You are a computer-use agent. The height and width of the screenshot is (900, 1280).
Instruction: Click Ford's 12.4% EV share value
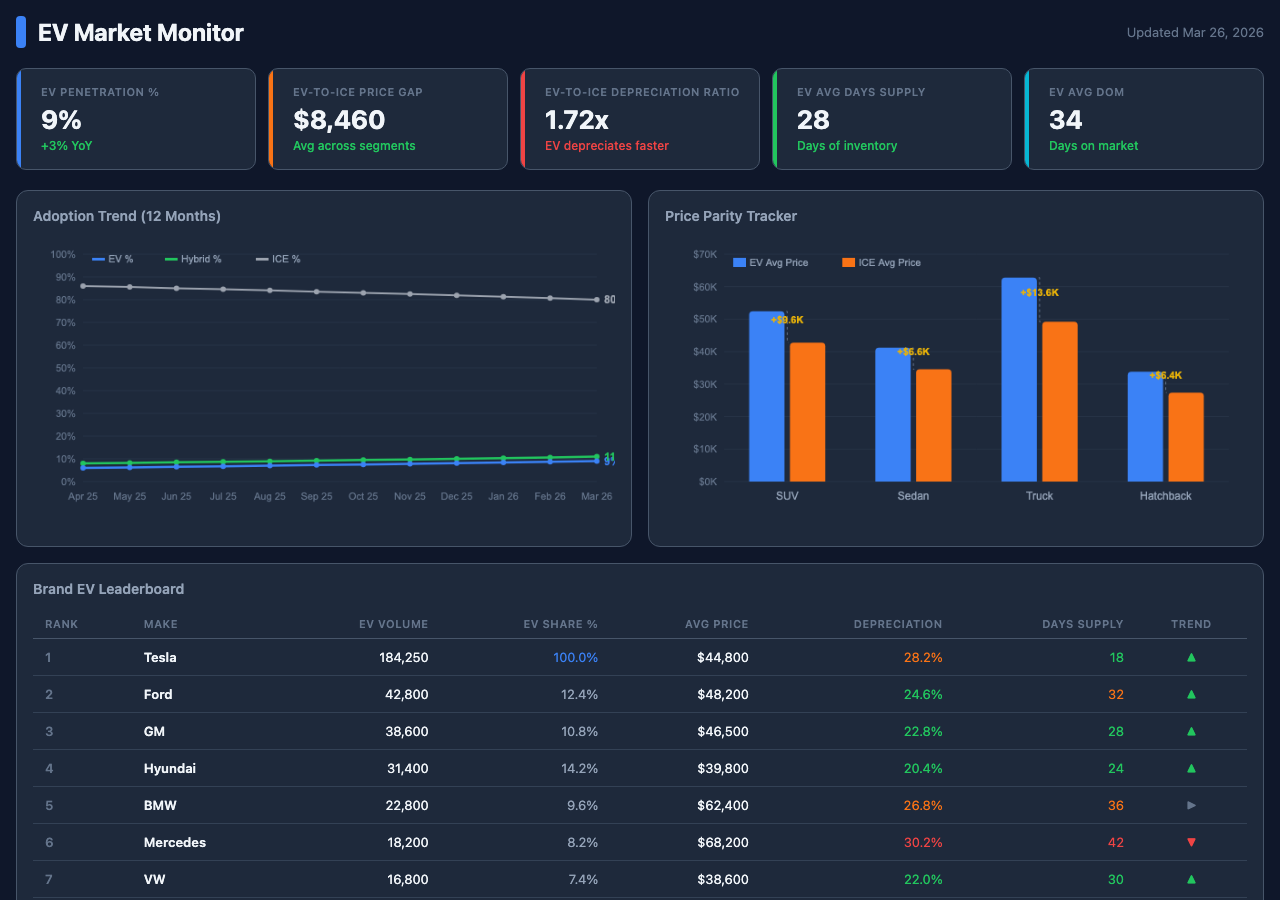click(580, 695)
